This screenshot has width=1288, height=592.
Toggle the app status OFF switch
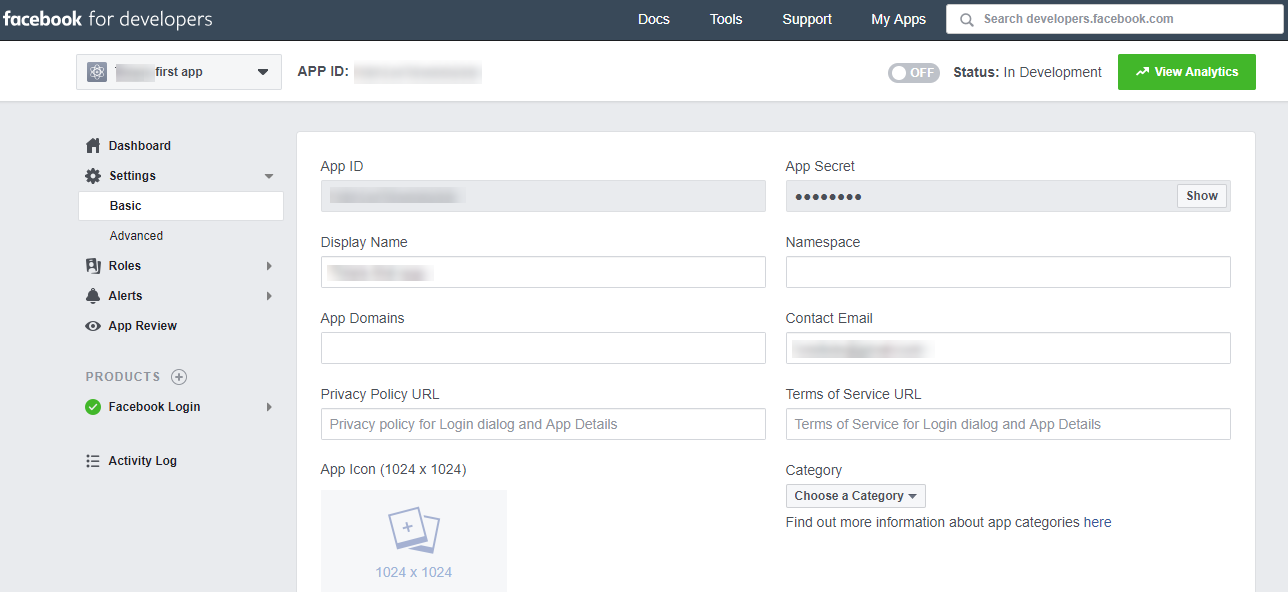click(x=913, y=73)
